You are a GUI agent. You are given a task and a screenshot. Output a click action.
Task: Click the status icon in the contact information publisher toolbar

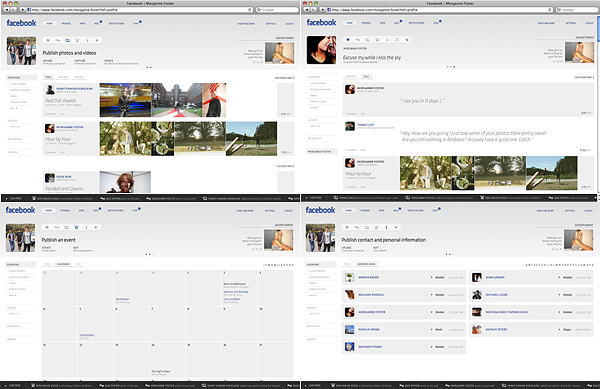point(347,227)
